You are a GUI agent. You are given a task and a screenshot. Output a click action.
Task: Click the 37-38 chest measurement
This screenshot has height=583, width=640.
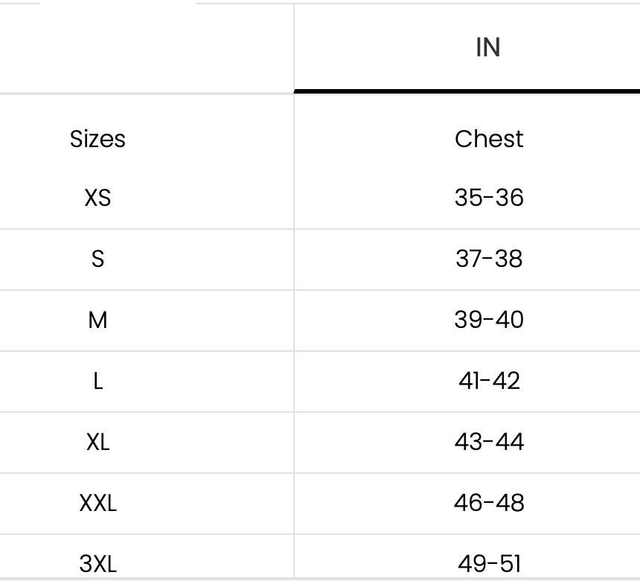(489, 259)
